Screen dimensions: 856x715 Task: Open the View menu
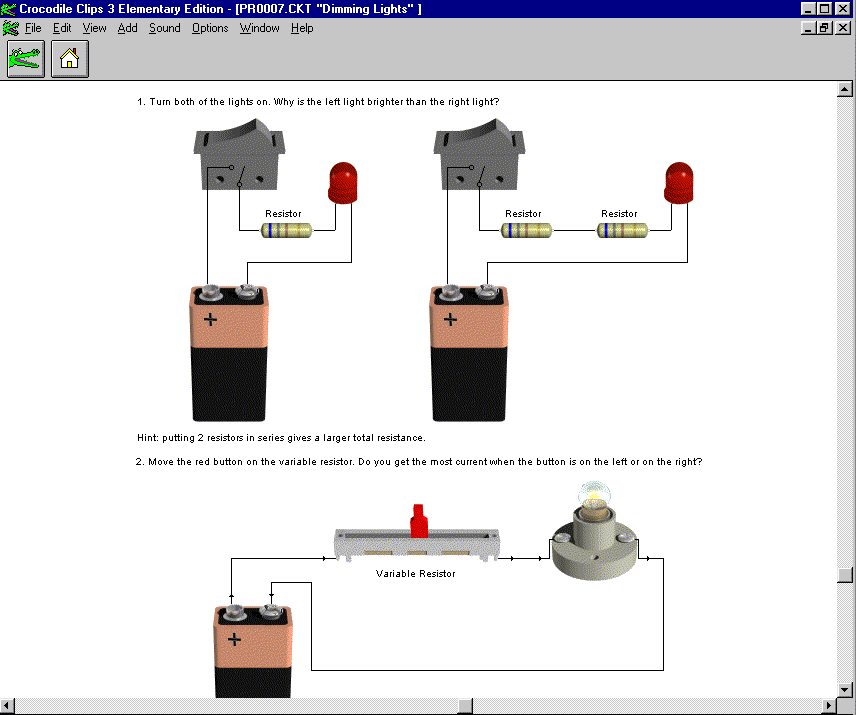point(94,28)
